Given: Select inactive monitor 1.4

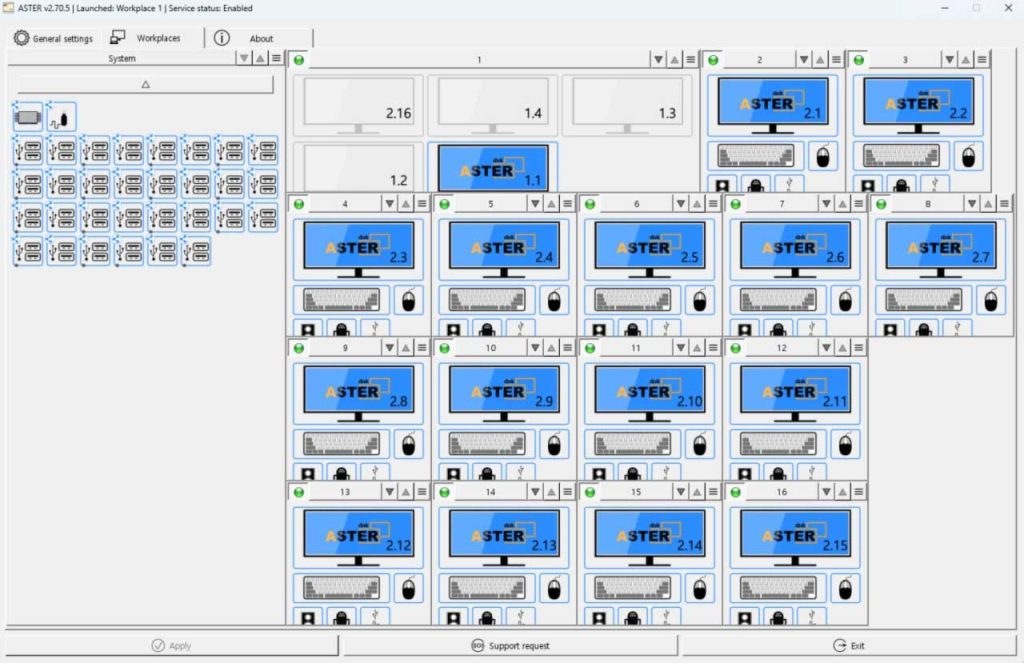Looking at the screenshot, I should [493, 105].
